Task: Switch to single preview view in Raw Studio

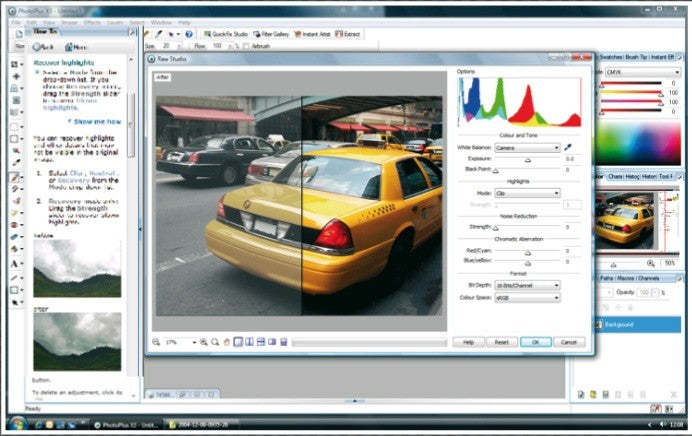Action: tap(238, 342)
